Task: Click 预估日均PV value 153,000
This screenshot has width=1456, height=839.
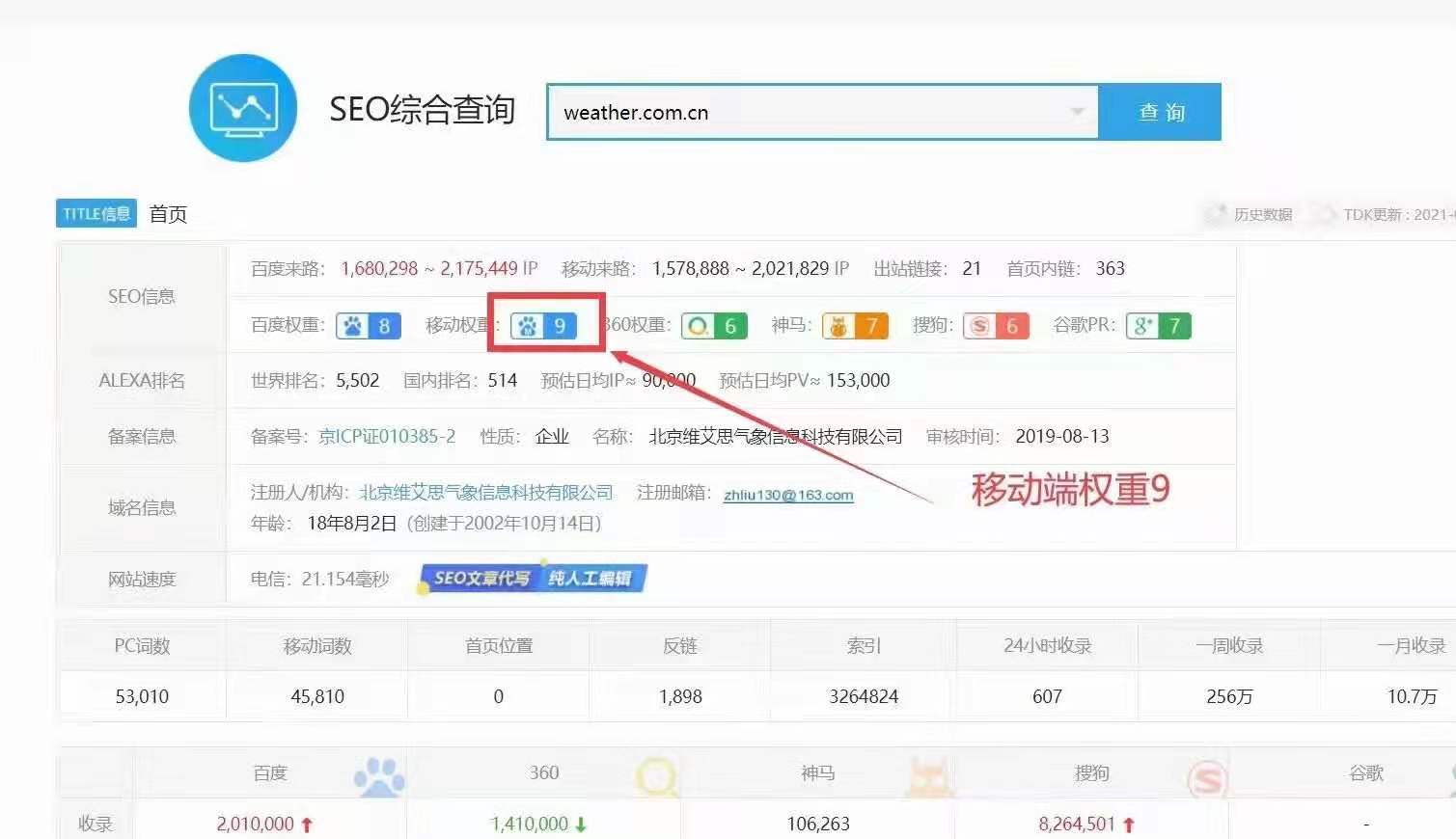Action: [x=859, y=380]
